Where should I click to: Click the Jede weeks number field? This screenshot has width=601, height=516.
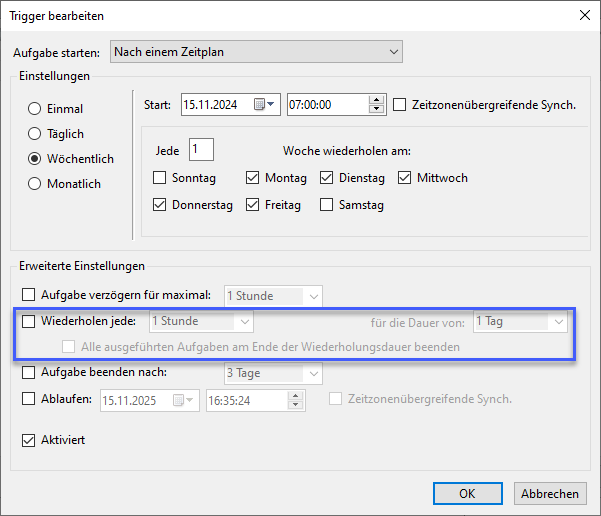pyautogui.click(x=201, y=149)
